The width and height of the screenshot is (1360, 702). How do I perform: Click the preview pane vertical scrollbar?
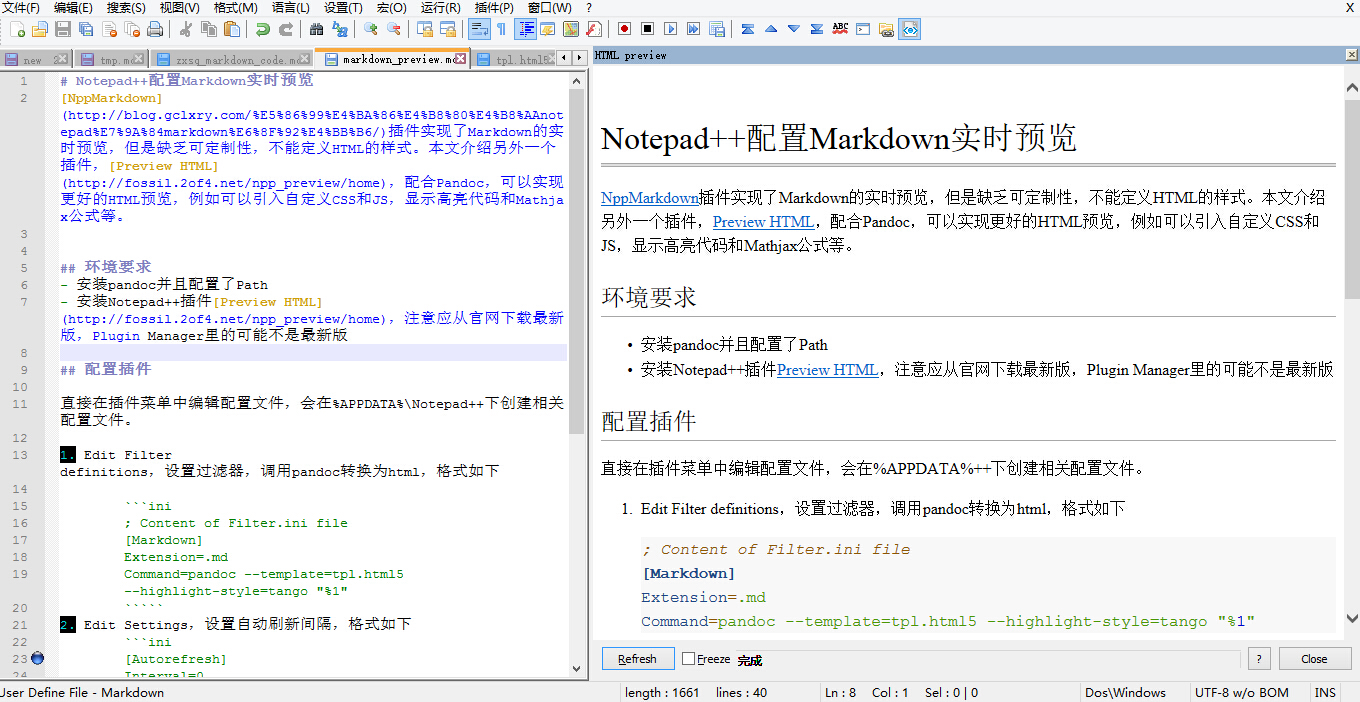coord(1351,300)
